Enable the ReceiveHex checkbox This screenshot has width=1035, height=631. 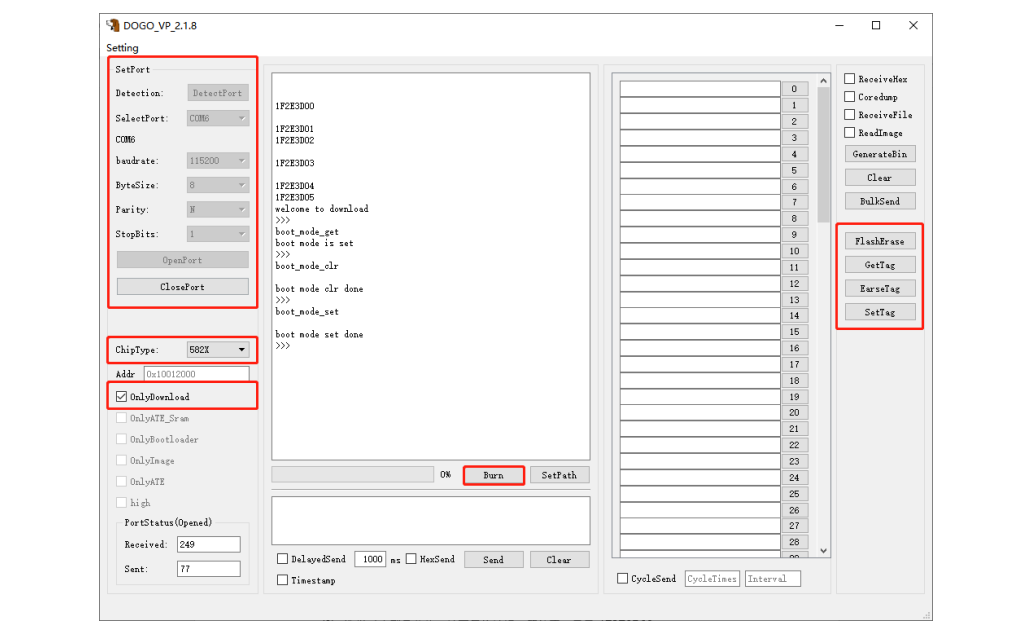(850, 79)
